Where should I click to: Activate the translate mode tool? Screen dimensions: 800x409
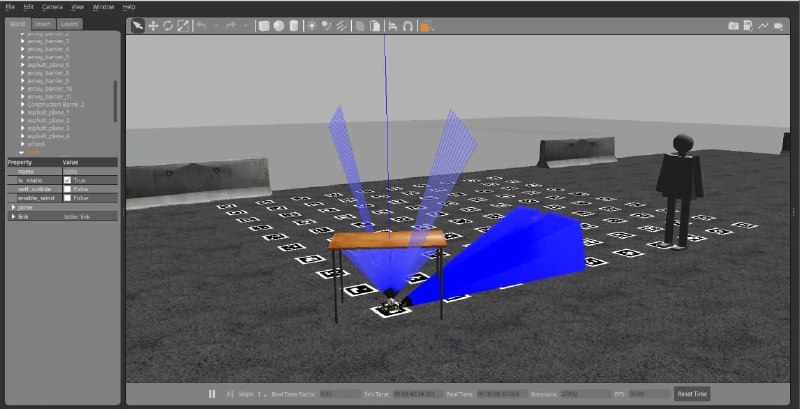click(x=153, y=26)
